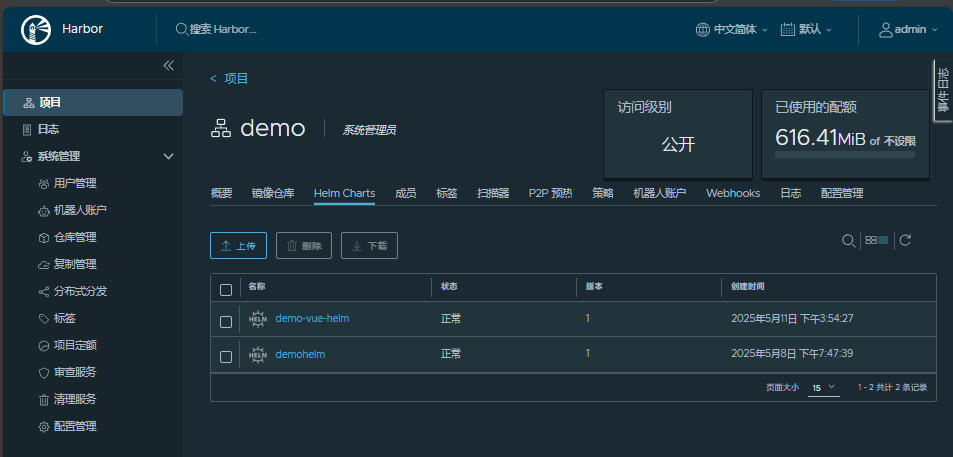953x457 pixels.
Task: Open the 扫描器 tab
Action: pyautogui.click(x=493, y=193)
